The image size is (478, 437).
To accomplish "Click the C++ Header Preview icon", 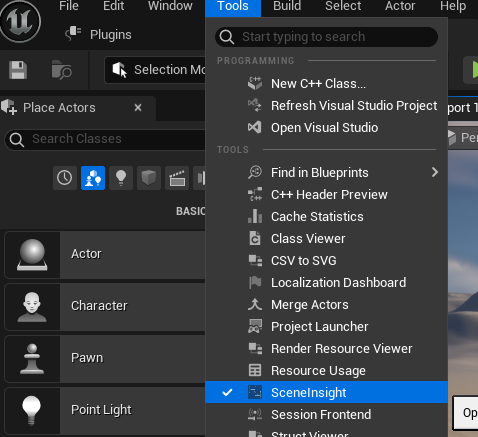I will point(255,194).
